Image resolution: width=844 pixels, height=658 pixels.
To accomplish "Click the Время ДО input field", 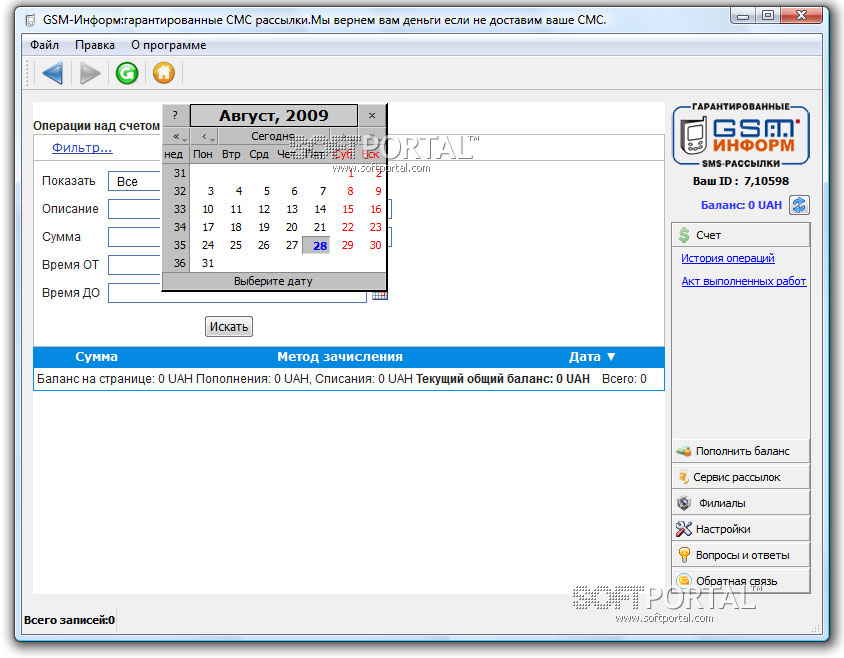I will tap(237, 295).
